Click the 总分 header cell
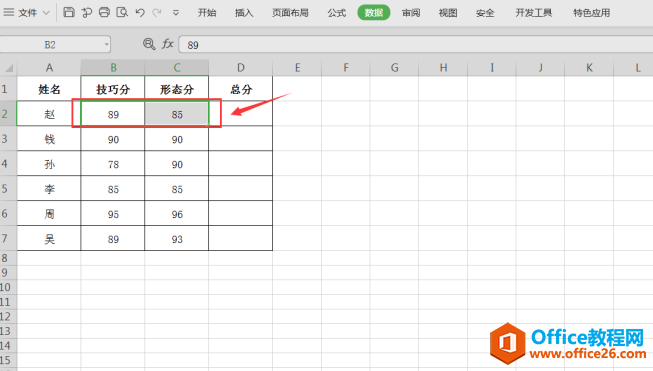 pos(241,89)
